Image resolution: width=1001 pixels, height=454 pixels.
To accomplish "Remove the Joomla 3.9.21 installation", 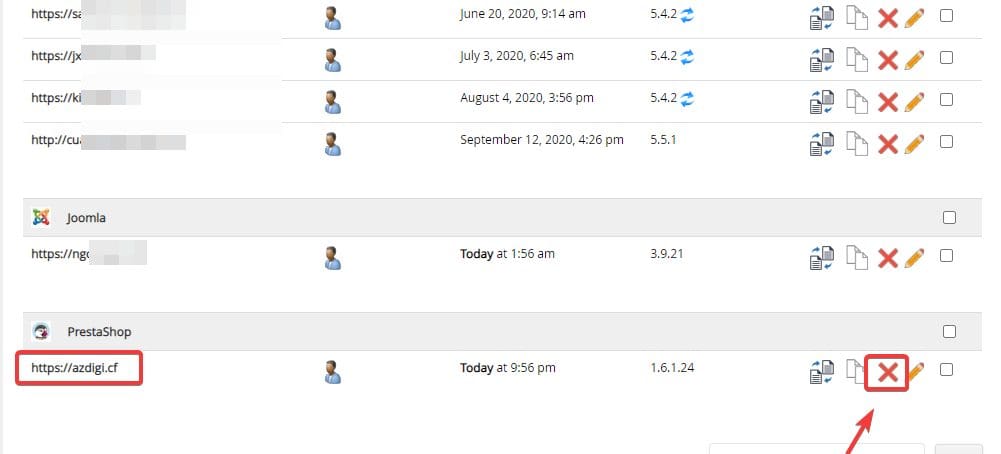I will click(x=887, y=258).
